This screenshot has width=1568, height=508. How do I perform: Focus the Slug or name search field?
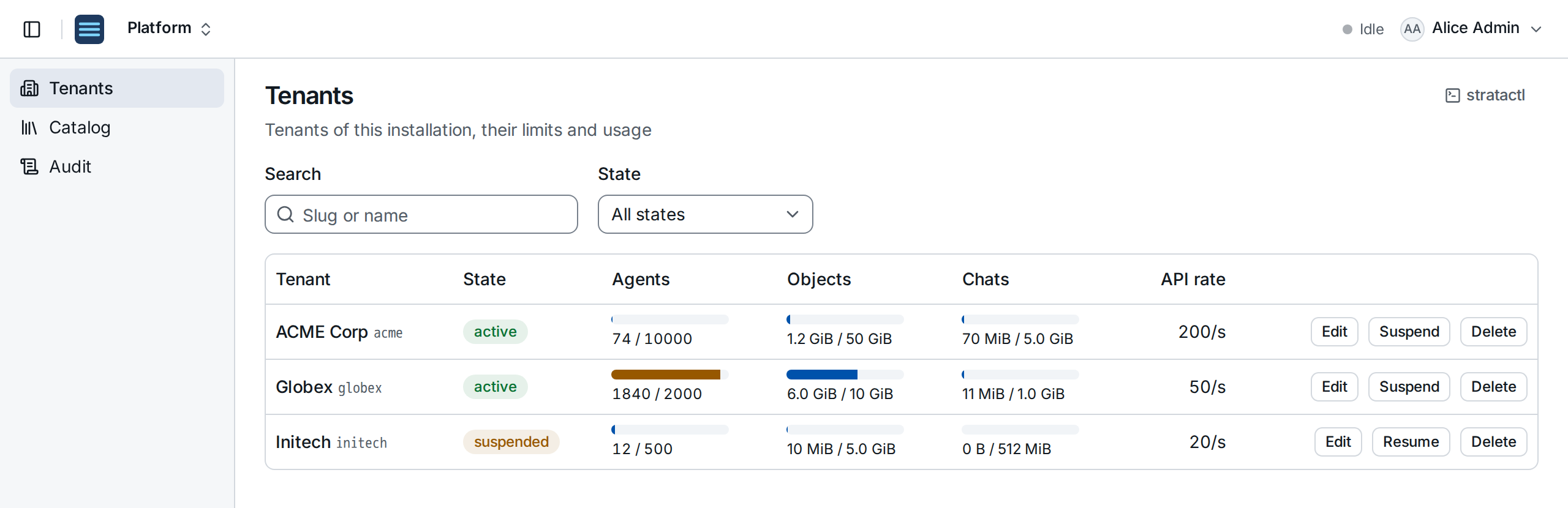click(x=421, y=214)
